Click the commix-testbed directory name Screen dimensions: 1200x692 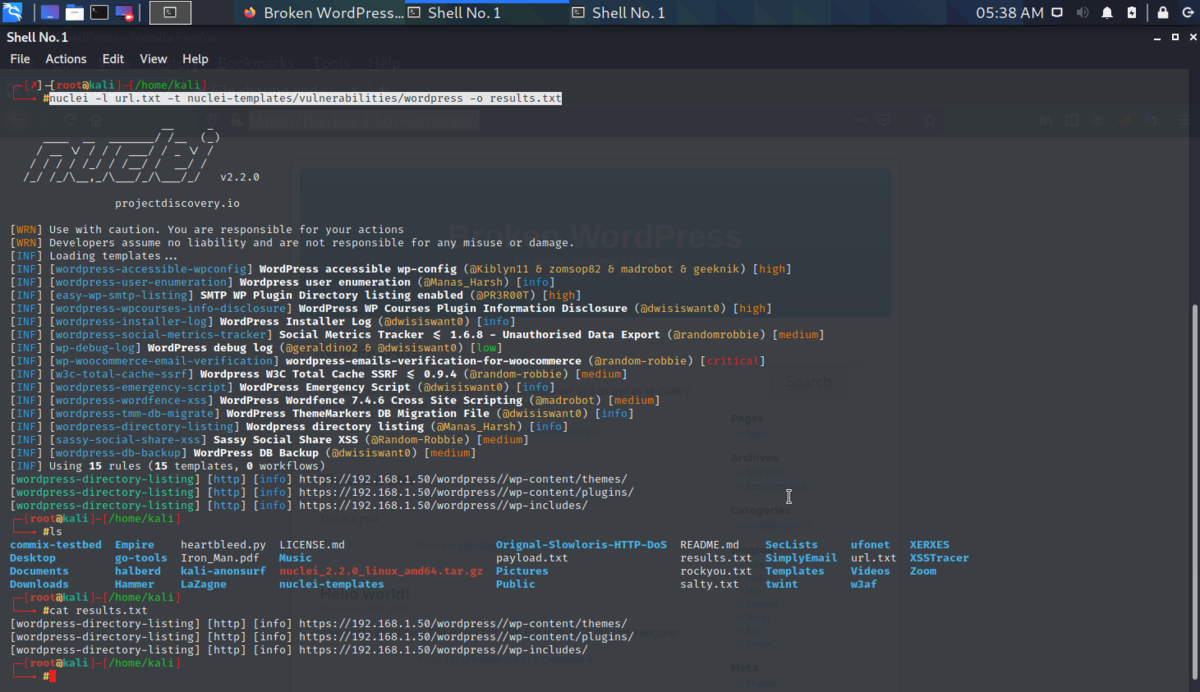pyautogui.click(x=55, y=545)
